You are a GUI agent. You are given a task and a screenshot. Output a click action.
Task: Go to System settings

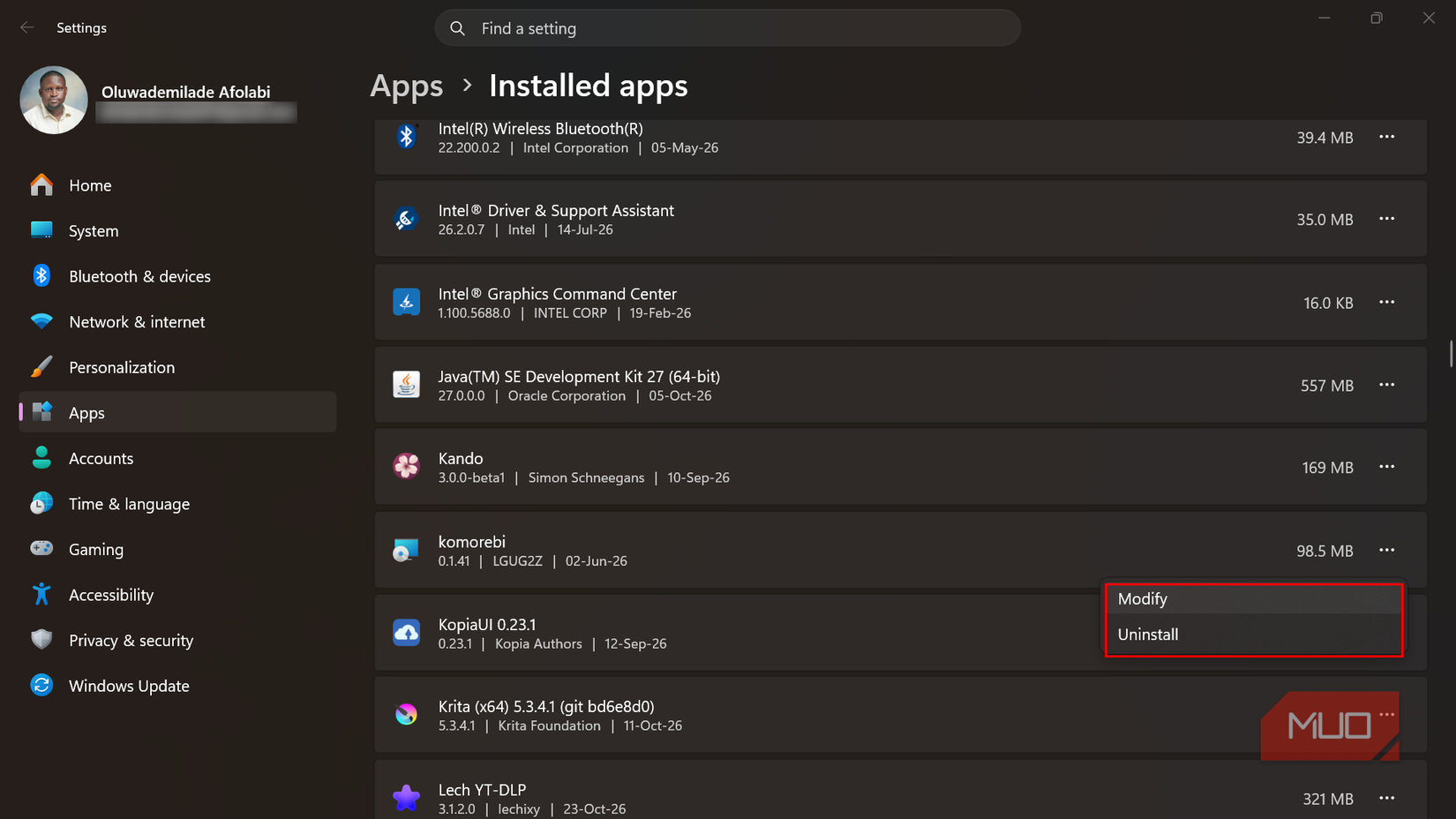(x=177, y=231)
